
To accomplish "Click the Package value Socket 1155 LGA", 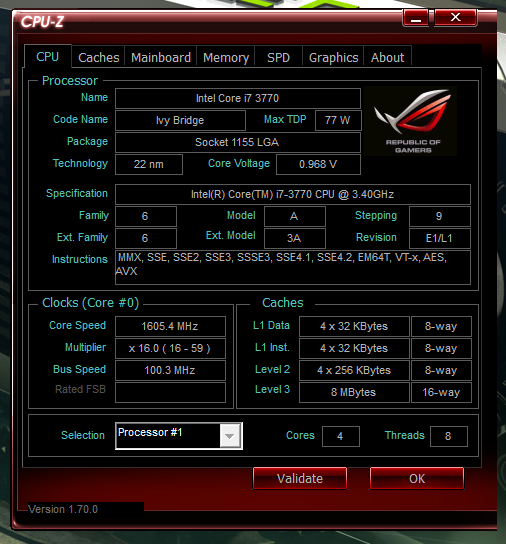I will (x=238, y=142).
